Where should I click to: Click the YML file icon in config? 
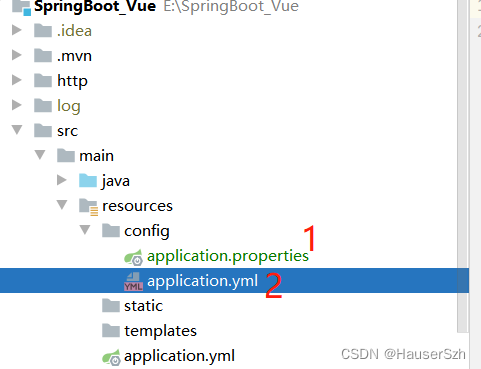[x=133, y=282]
